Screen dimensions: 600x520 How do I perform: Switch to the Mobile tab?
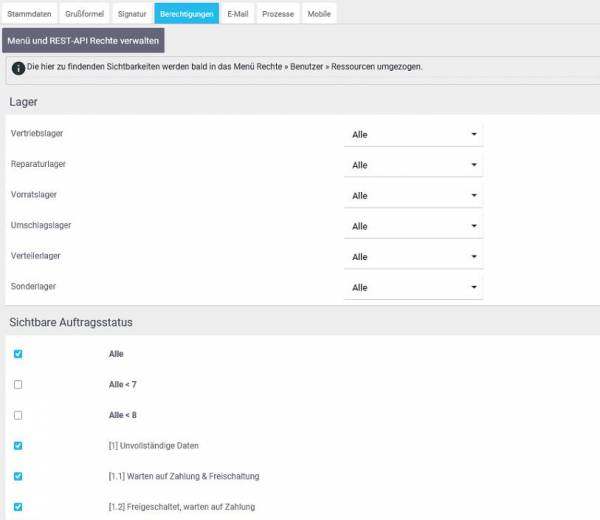click(318, 14)
